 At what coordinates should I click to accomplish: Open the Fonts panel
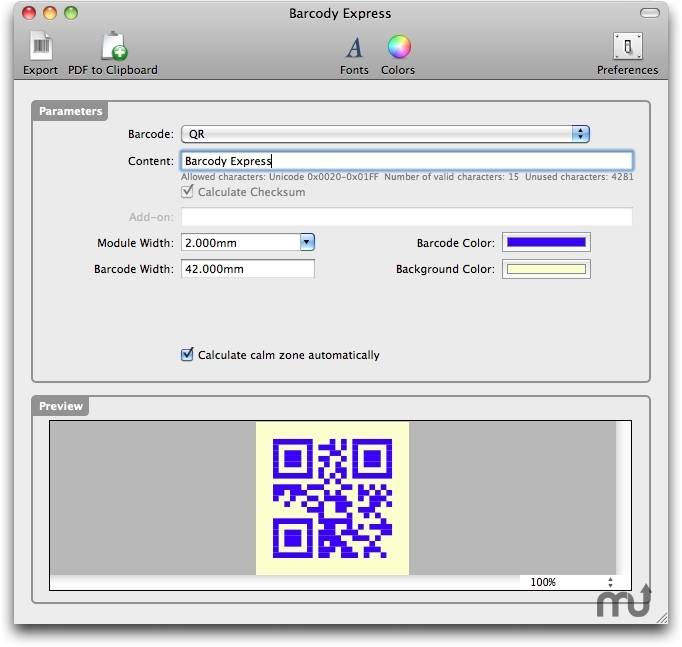click(x=354, y=47)
